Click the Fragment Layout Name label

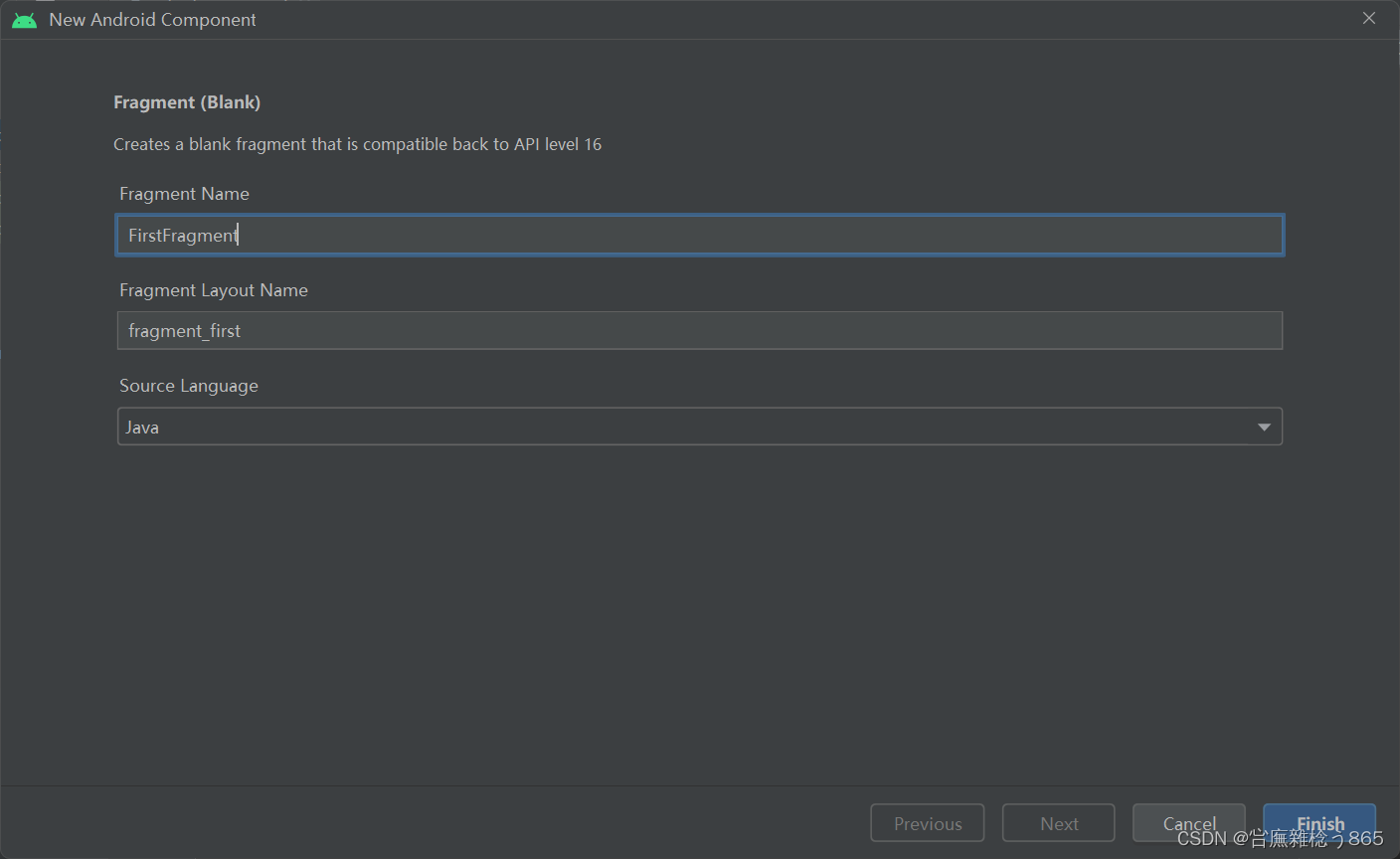(x=213, y=289)
